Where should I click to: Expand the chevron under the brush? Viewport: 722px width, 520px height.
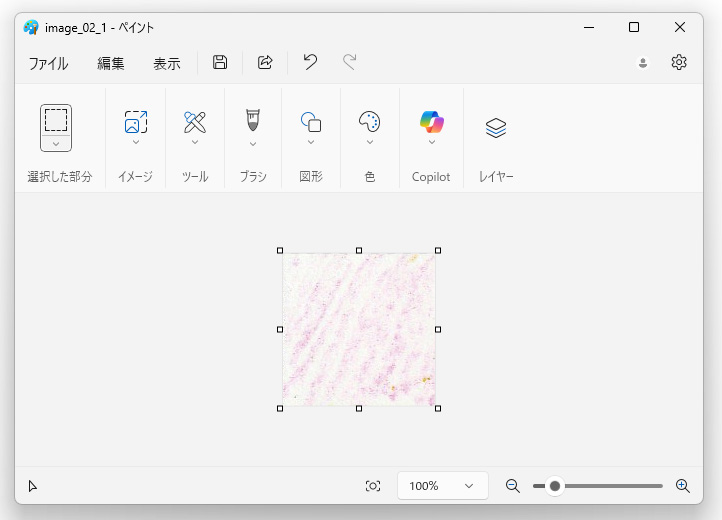(x=253, y=144)
